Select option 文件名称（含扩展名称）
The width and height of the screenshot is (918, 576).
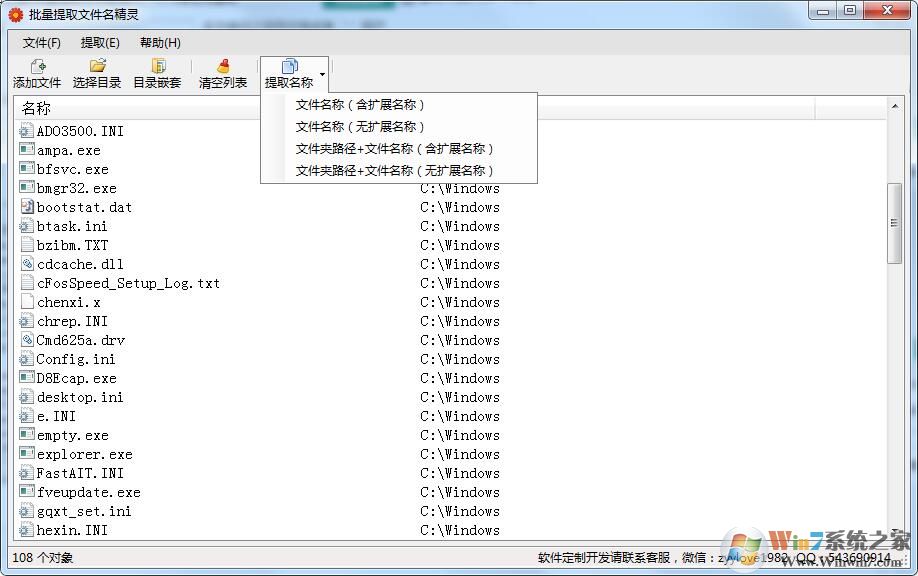[361, 105]
